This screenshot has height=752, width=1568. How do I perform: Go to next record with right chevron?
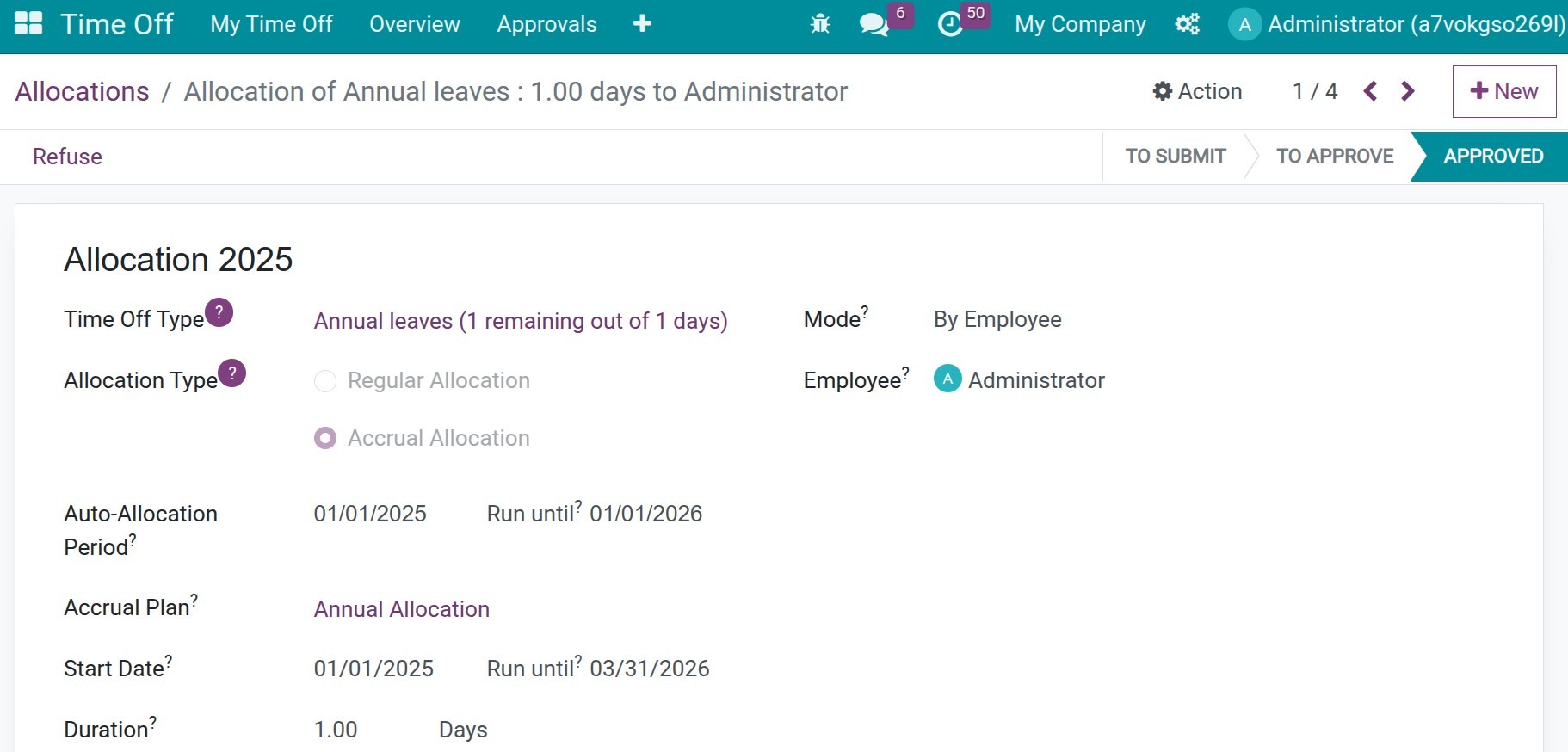tap(1408, 91)
